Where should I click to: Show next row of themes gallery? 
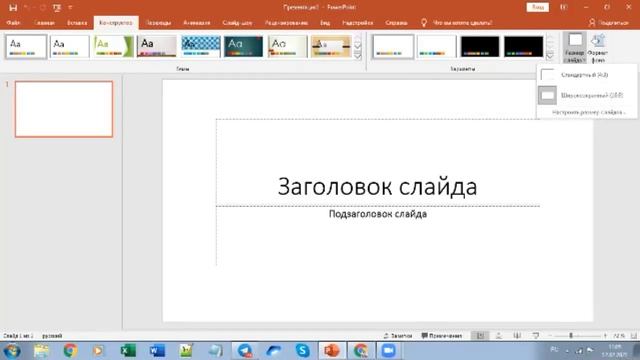[358, 47]
